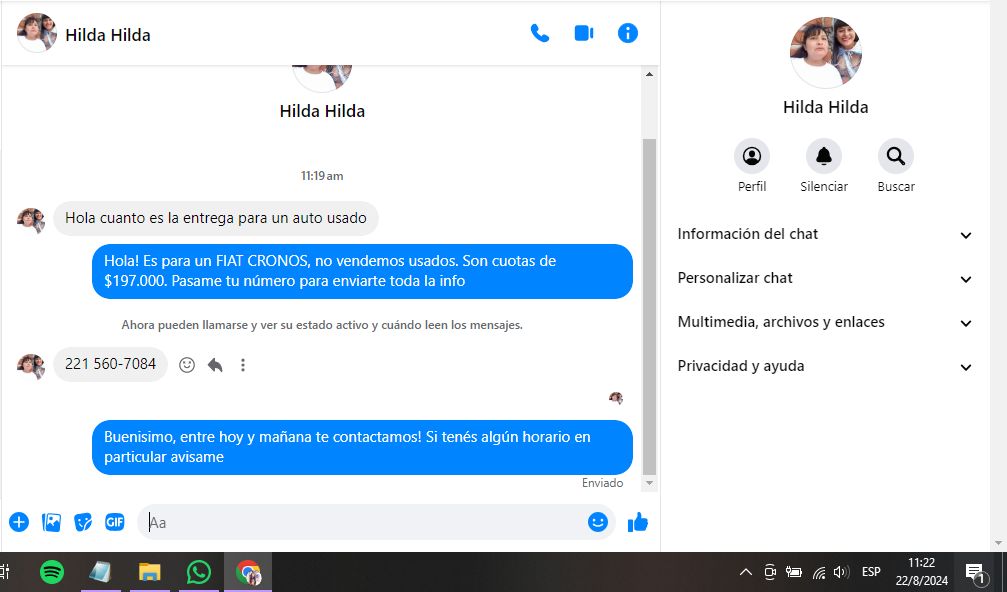Image resolution: width=1007 pixels, height=592 pixels.
Task: Click Hilda Hilda name in chat header
Action: coord(108,35)
